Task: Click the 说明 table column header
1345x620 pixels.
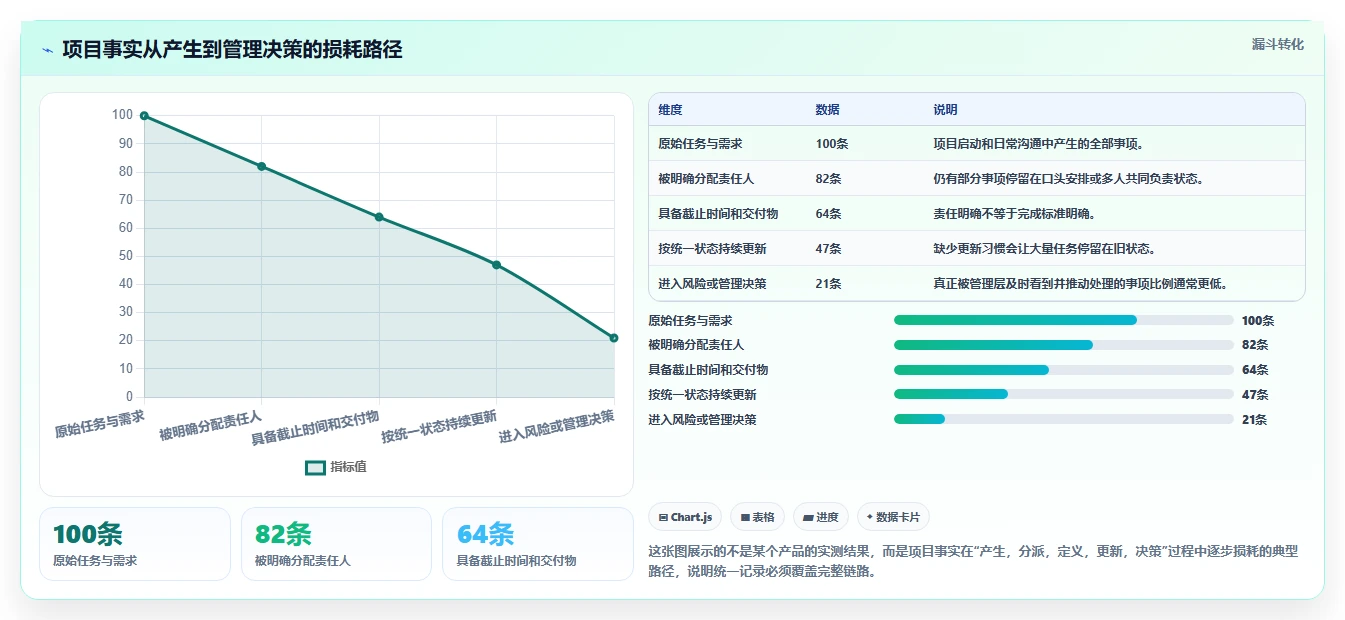Action: pyautogui.click(x=945, y=110)
